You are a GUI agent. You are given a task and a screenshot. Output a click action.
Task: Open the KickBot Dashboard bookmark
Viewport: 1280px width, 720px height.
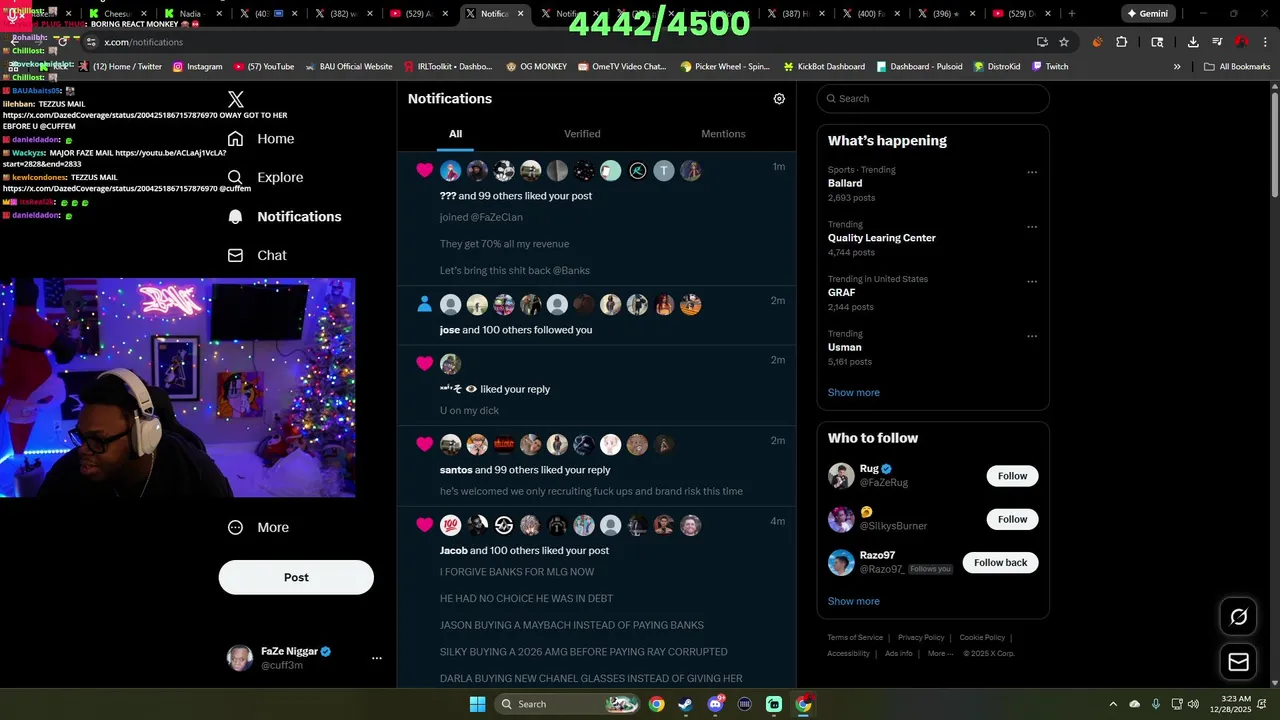[x=824, y=66]
